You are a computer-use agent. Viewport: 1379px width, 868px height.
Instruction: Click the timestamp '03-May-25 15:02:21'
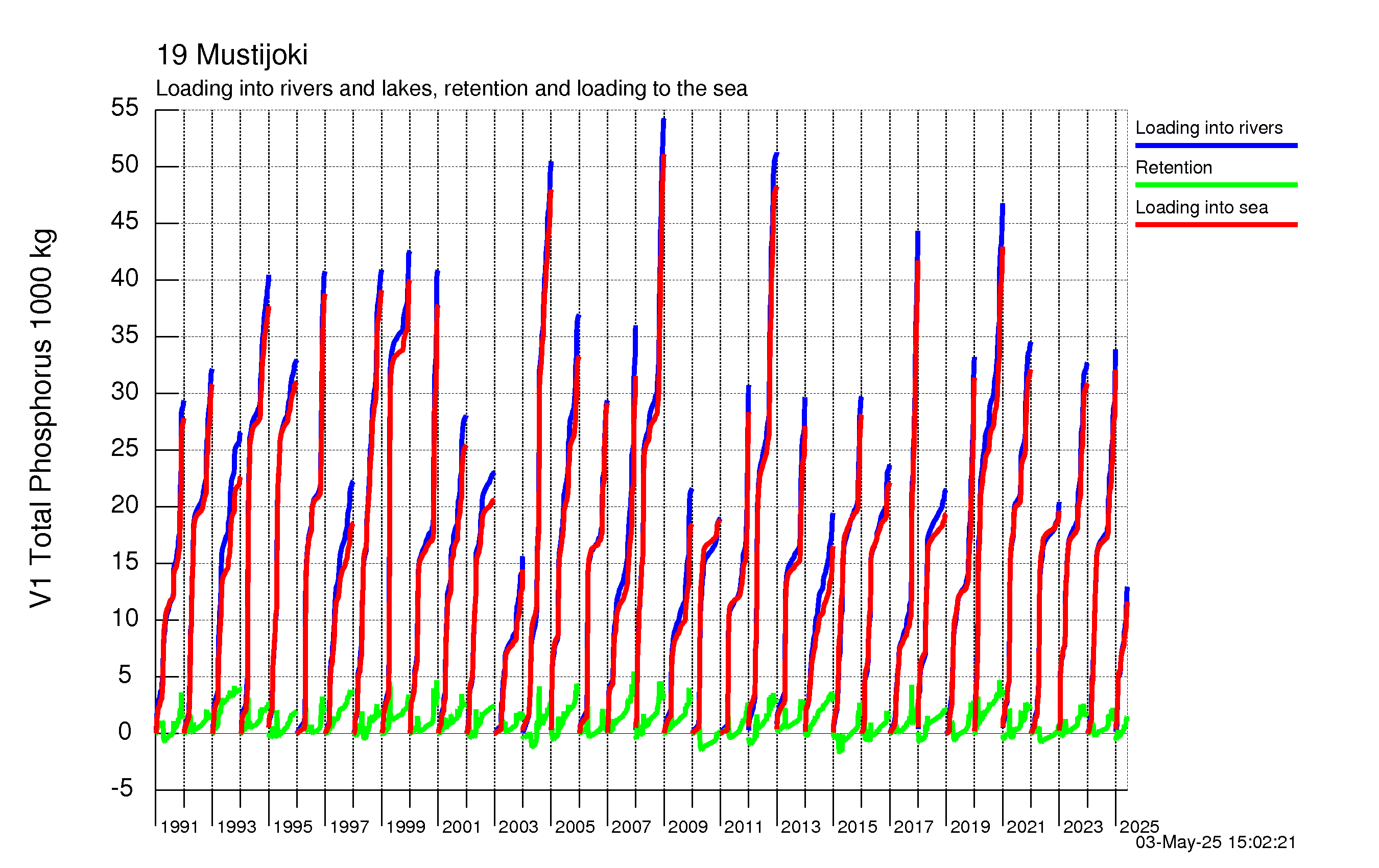coord(1215,843)
